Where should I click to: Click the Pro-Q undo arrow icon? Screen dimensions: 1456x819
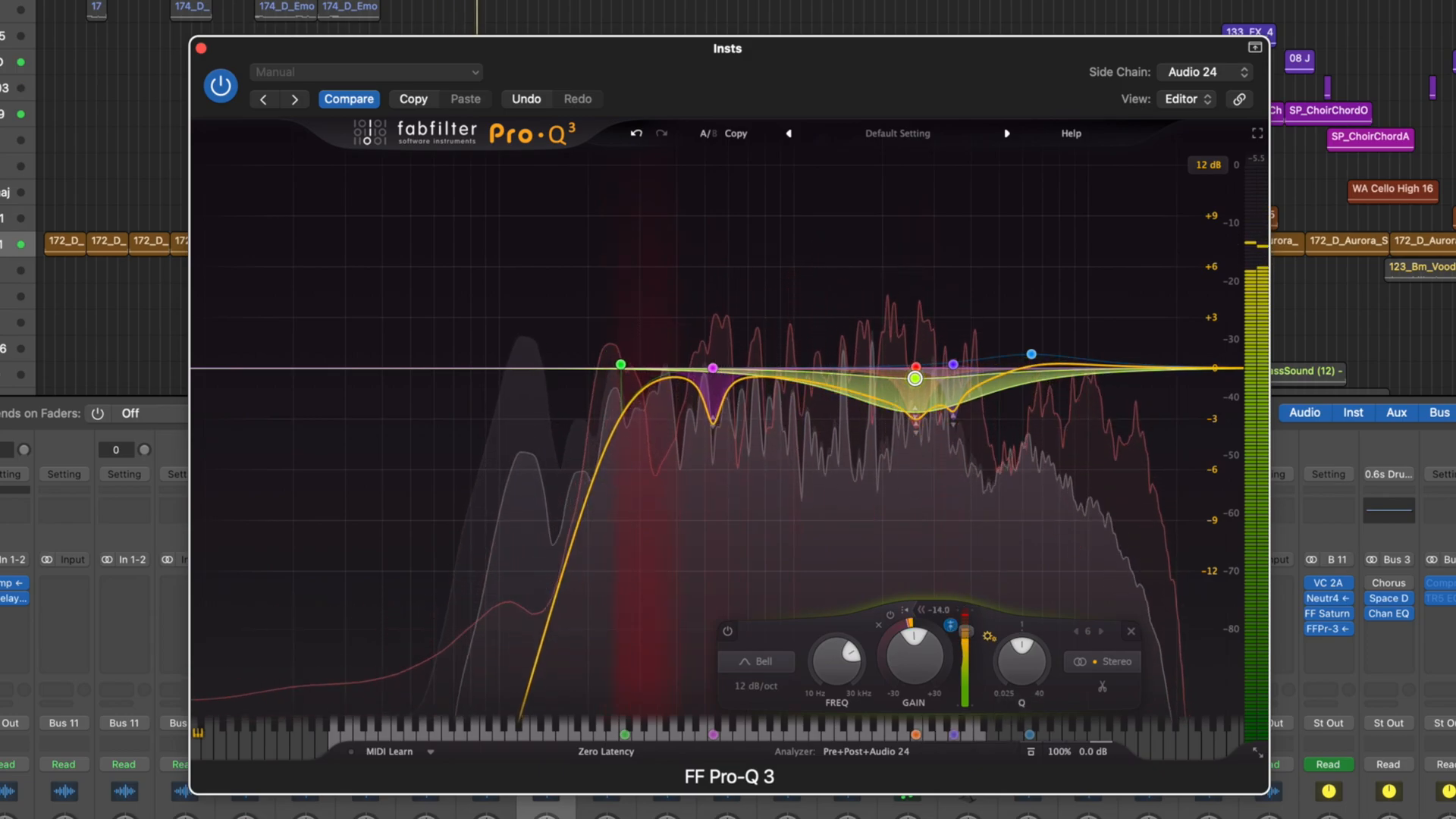636,133
